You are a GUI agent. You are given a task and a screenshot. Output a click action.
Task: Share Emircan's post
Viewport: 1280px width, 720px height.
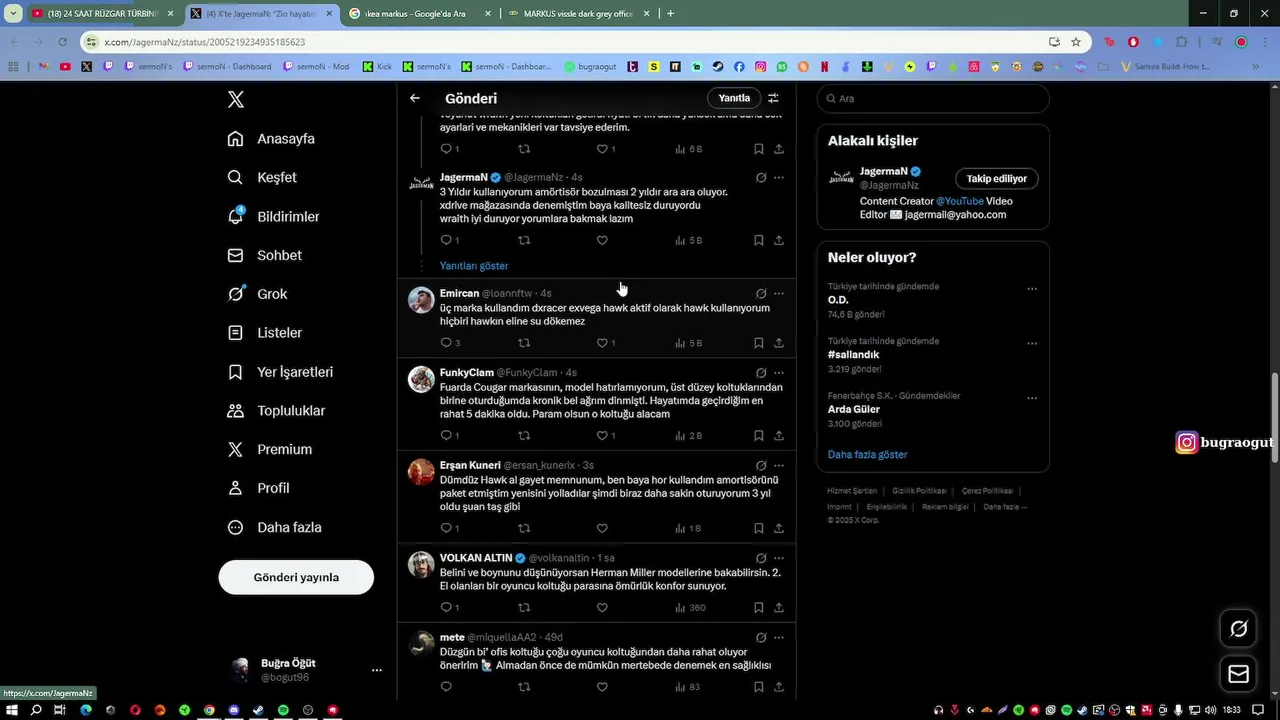pos(779,343)
